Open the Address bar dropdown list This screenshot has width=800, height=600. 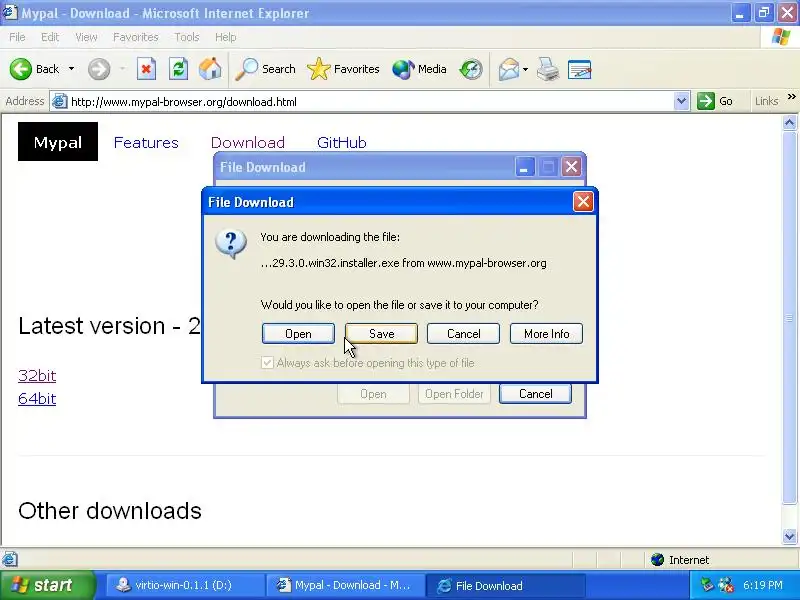[x=681, y=101]
